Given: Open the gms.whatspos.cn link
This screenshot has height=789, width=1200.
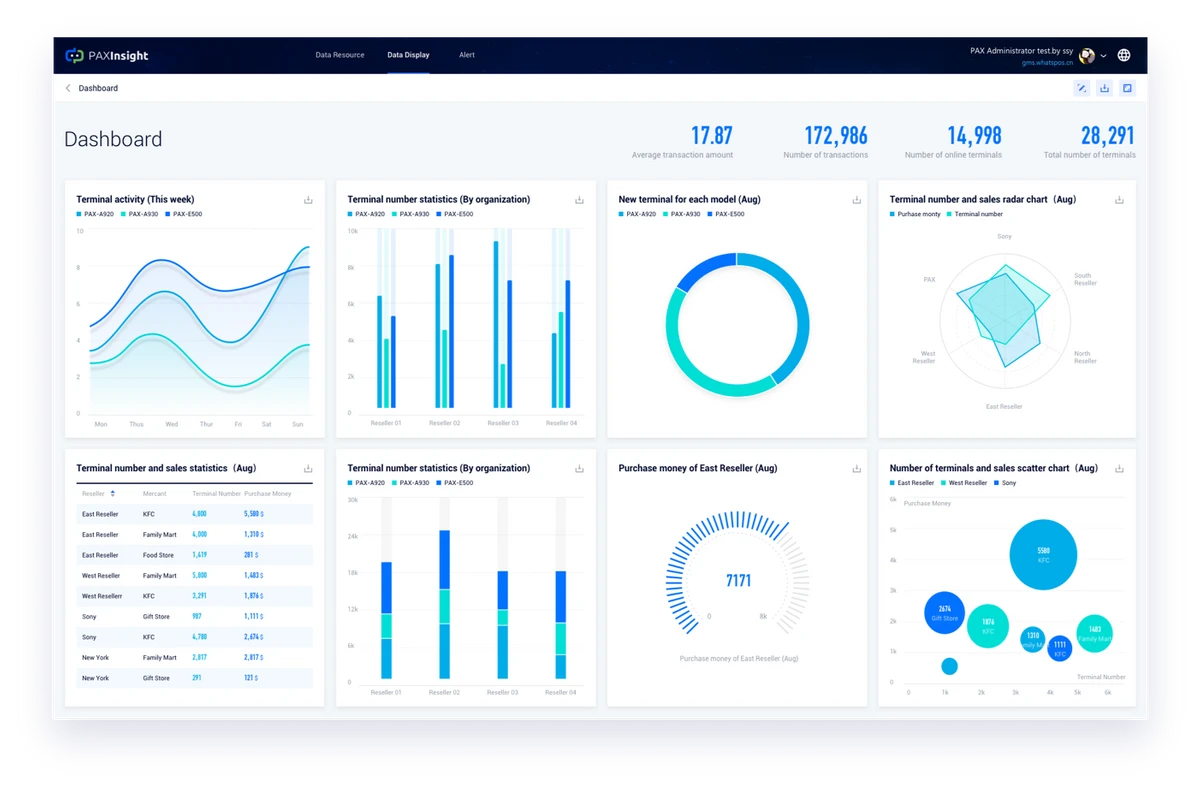Looking at the screenshot, I should point(1047,62).
